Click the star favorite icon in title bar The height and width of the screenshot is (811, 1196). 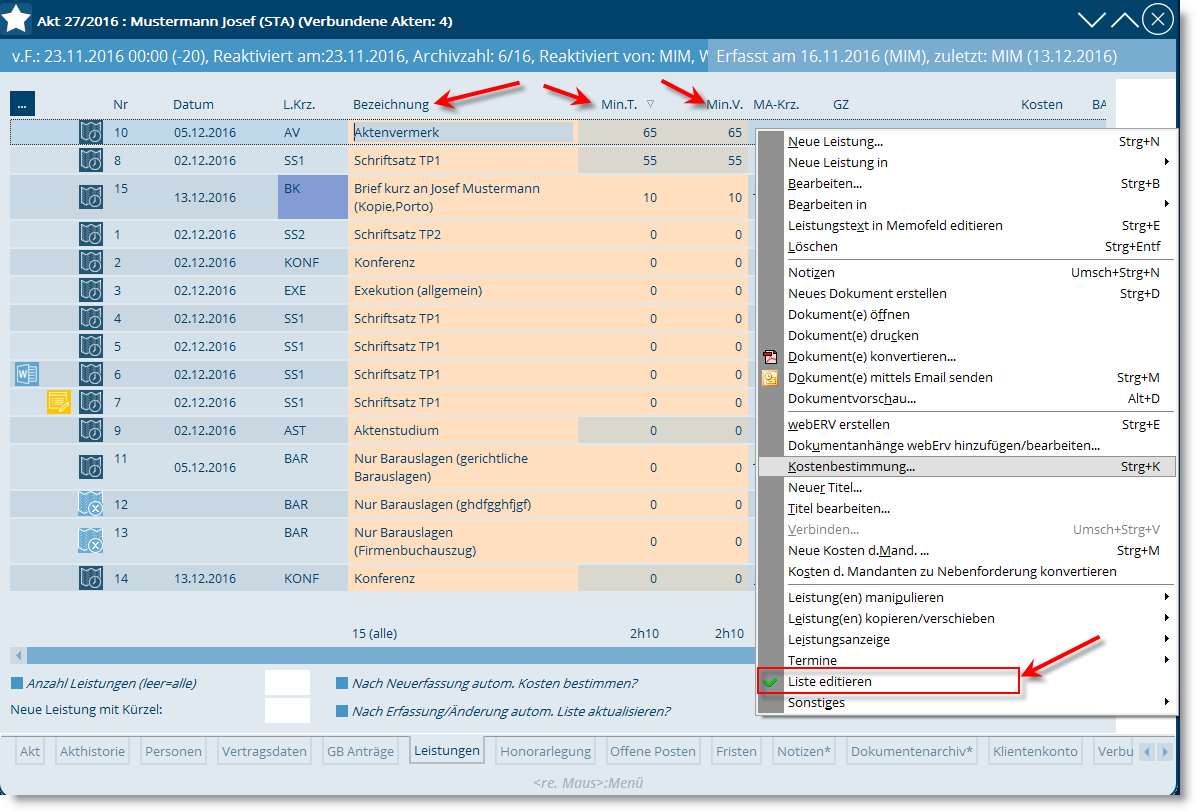tap(16, 19)
